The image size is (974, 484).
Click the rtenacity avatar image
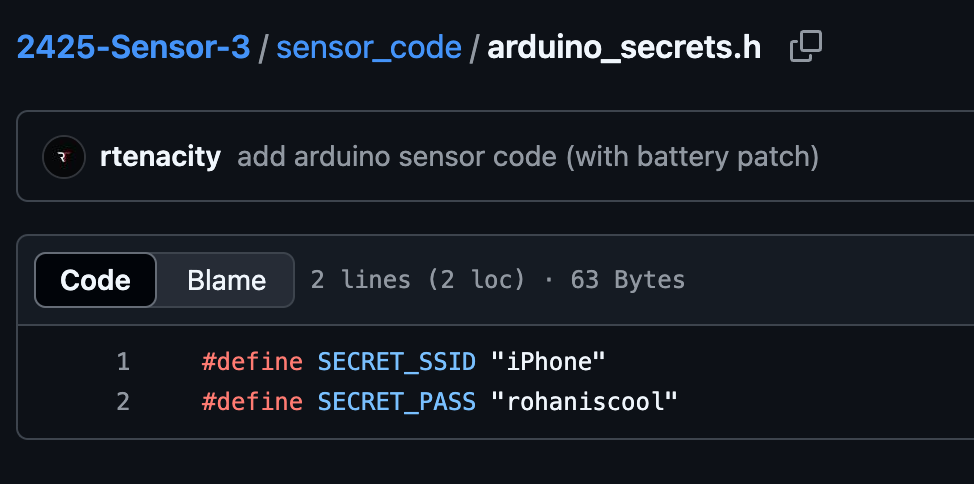point(62,157)
